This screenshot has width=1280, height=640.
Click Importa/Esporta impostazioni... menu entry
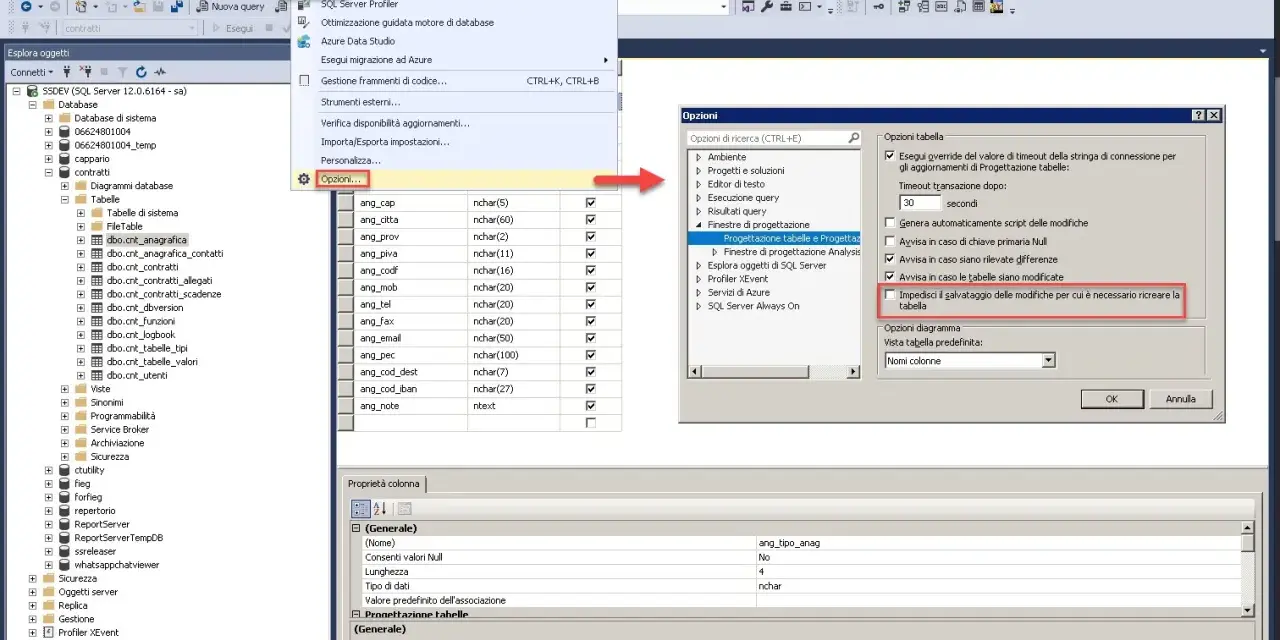pos(385,142)
